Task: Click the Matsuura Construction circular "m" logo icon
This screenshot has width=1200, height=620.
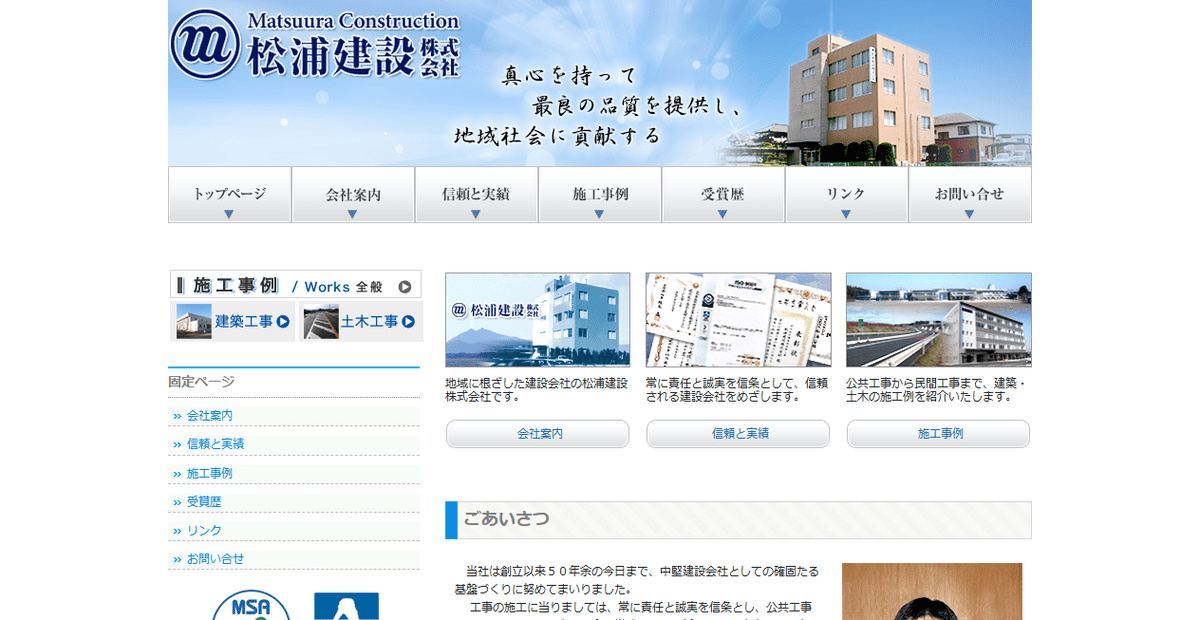Action: tap(203, 43)
